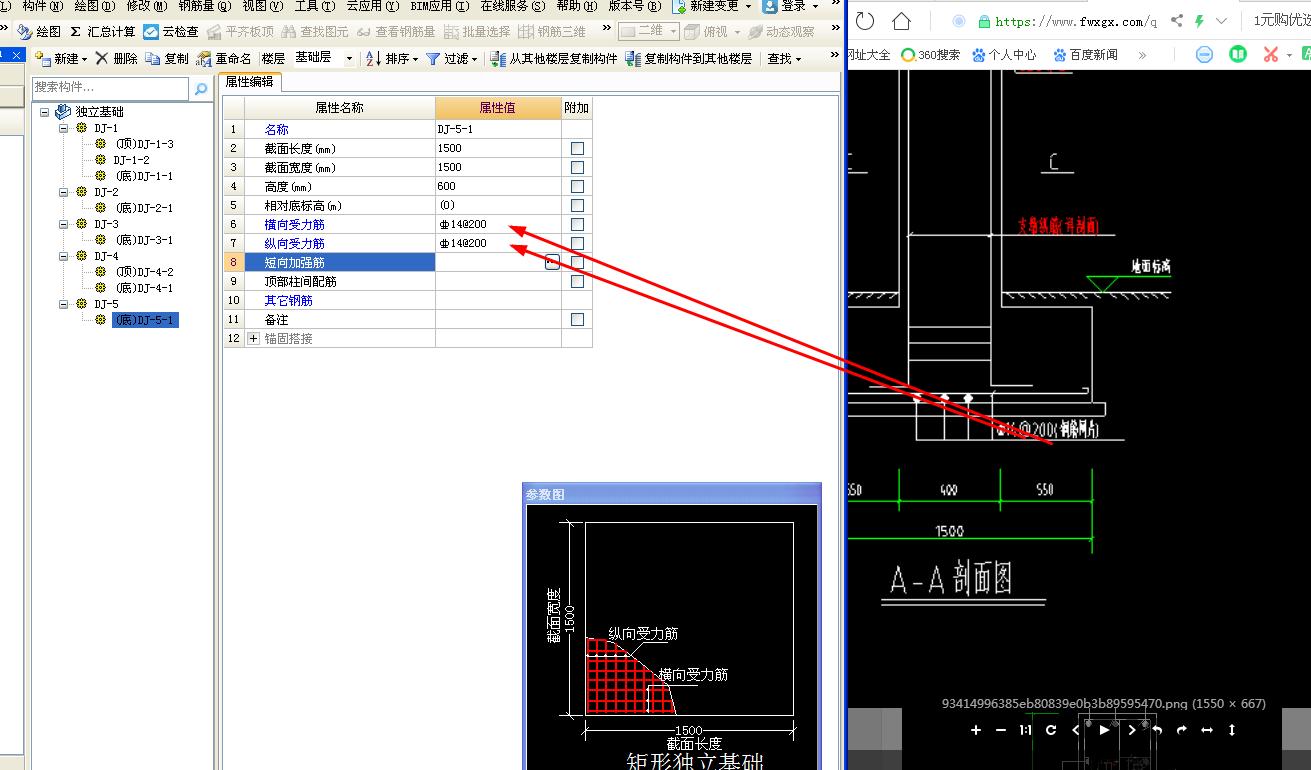
Task: Select DJ-1-2 in component tree
Action: point(131,160)
